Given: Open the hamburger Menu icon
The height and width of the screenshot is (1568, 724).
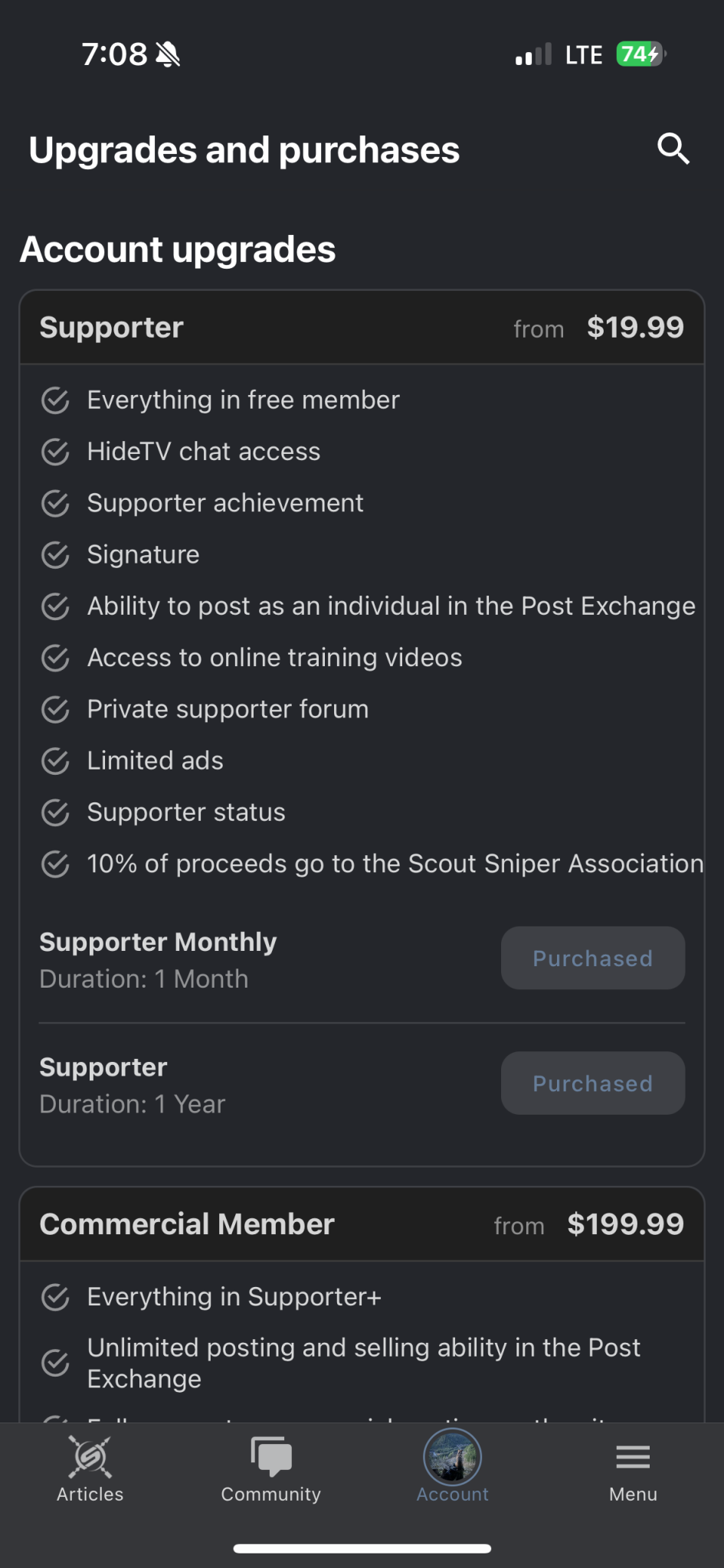Looking at the screenshot, I should [x=633, y=1457].
